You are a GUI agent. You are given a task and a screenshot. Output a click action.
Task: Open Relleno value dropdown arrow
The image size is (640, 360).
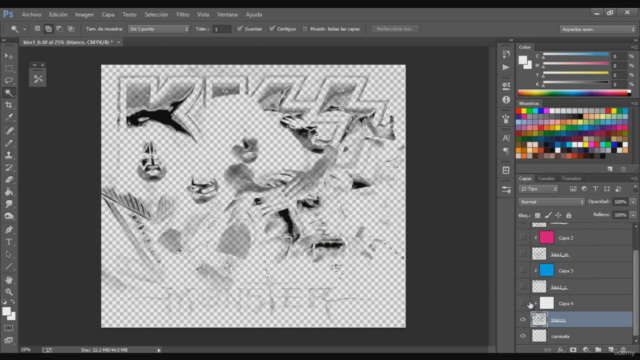pyautogui.click(x=633, y=215)
